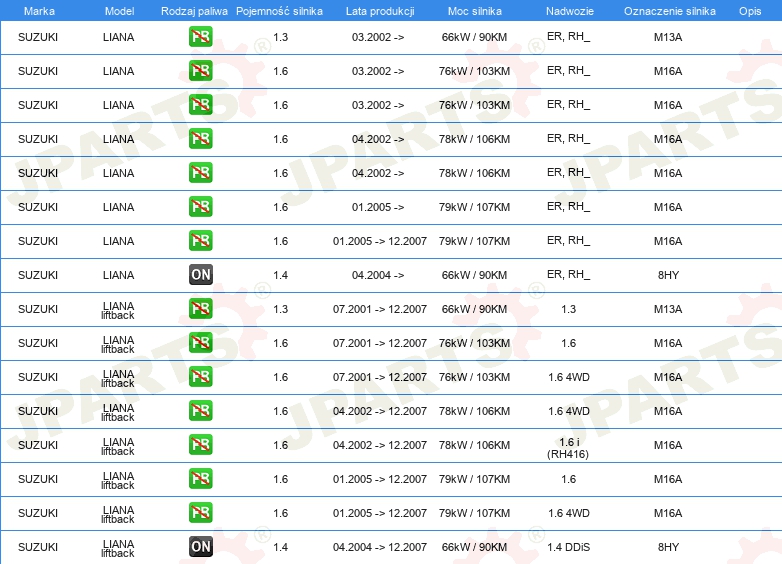Select 'SUZUKI' in the 1.3 LIANA 03.2002 row
782x564 pixels.
(x=38, y=37)
